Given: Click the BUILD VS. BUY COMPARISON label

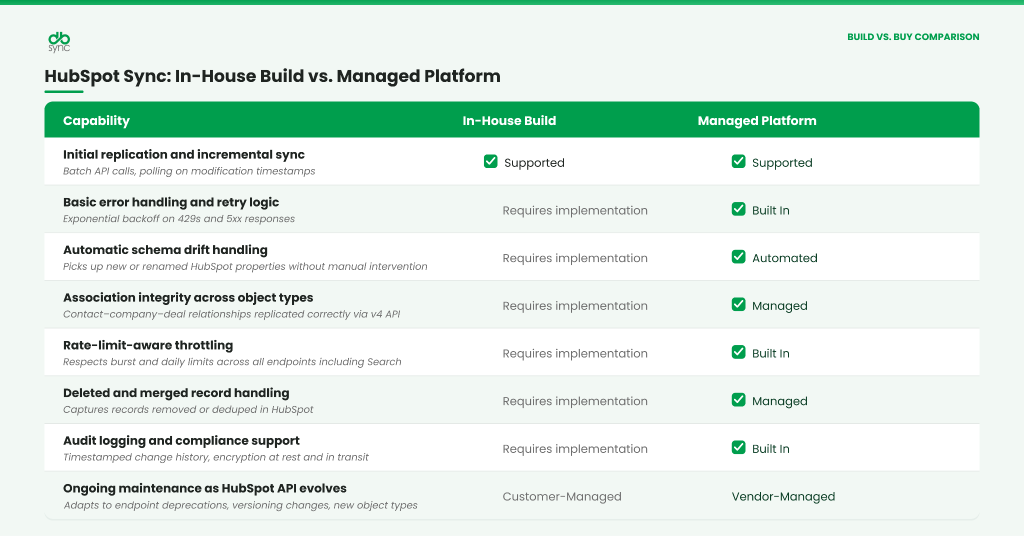Looking at the screenshot, I should pos(913,37).
